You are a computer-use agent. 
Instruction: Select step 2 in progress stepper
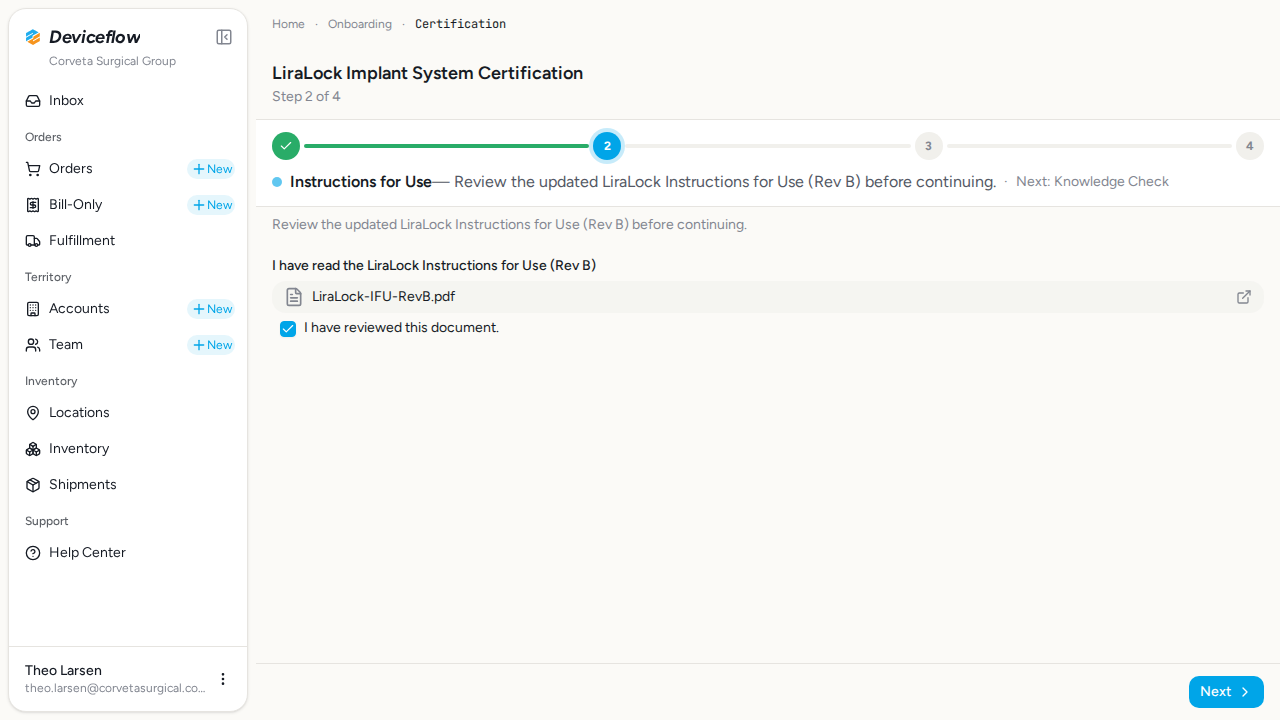click(x=607, y=146)
